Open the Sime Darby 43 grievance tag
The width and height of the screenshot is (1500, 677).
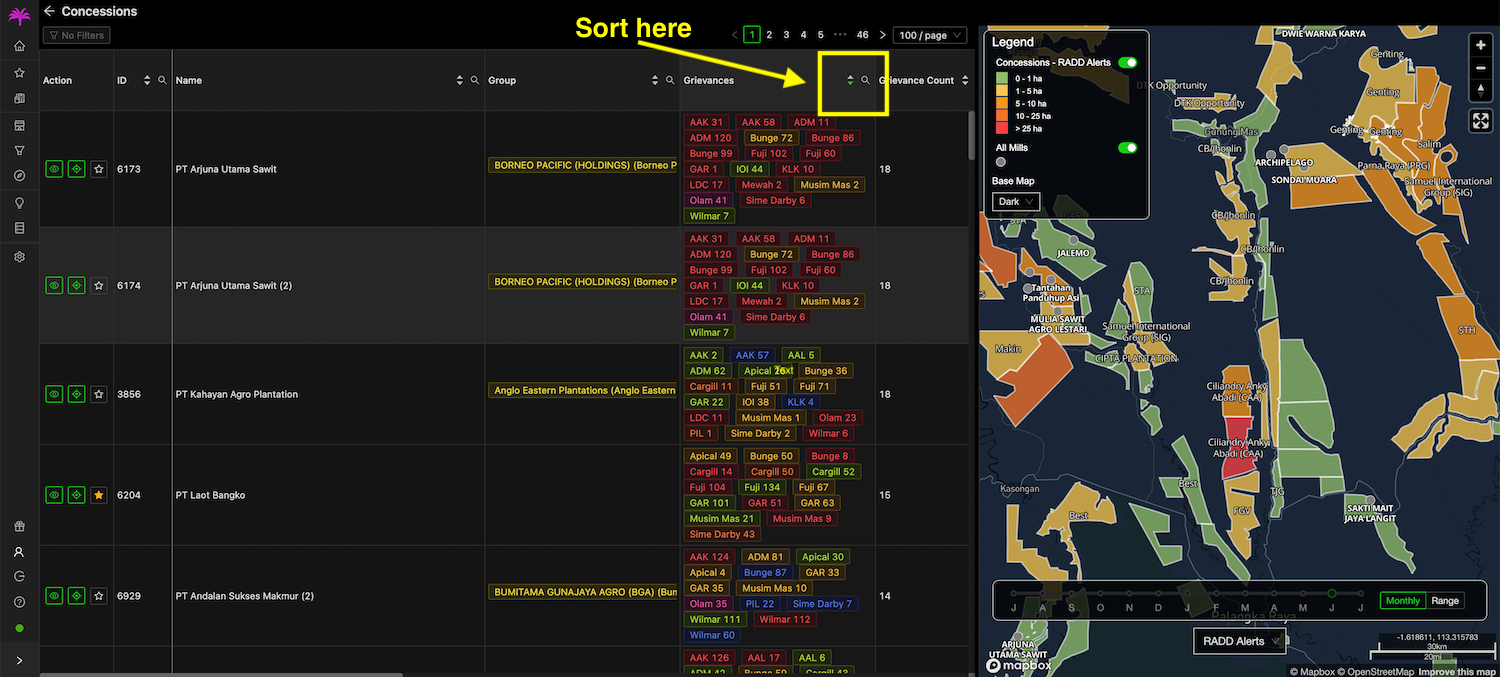pos(723,534)
